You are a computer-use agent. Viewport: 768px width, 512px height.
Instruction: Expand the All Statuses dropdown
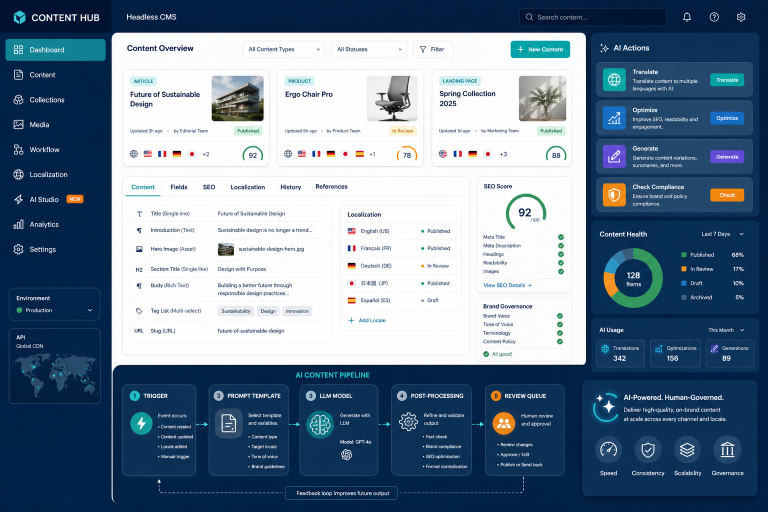click(369, 49)
